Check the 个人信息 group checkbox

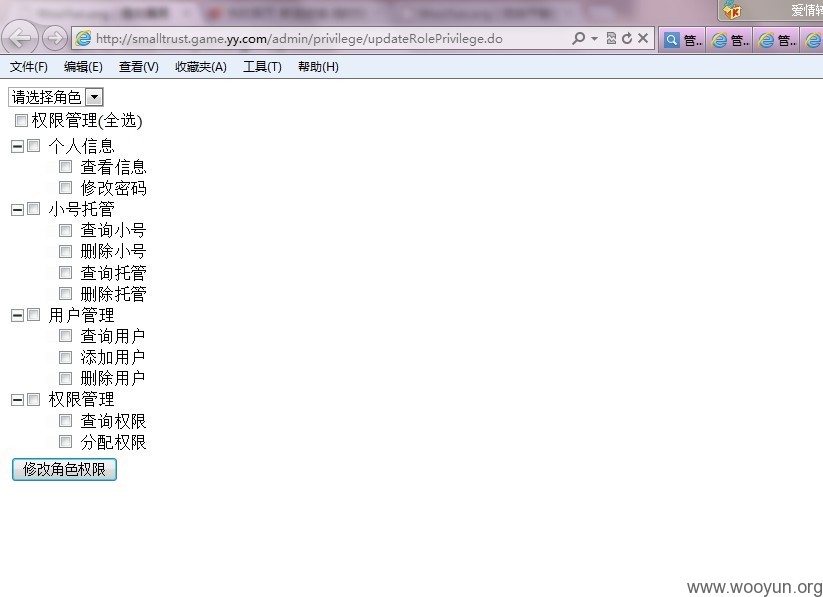point(34,145)
